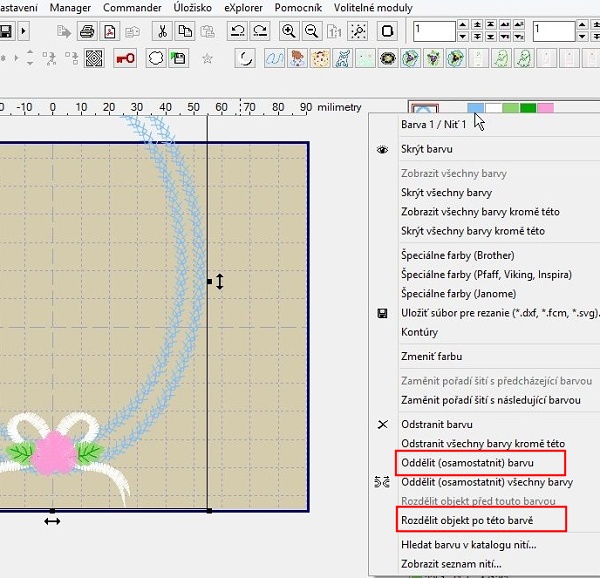Click Hledat barvu v katalogu nití
This screenshot has width=600, height=578.
pyautogui.click(x=468, y=545)
